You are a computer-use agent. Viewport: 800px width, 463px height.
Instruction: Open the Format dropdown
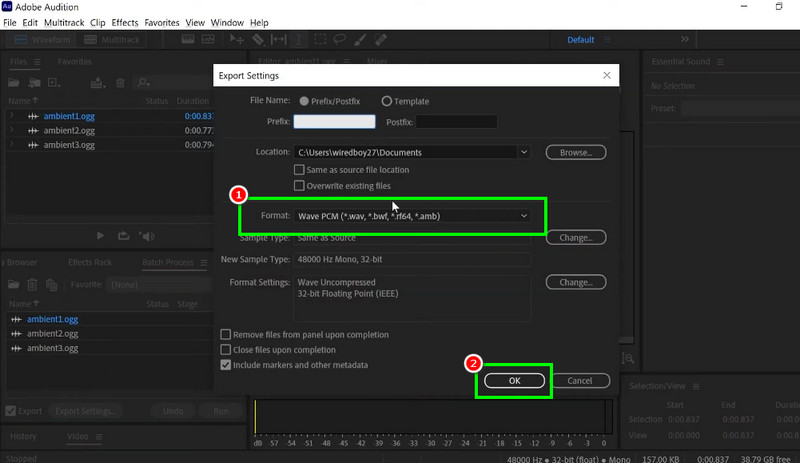412,216
